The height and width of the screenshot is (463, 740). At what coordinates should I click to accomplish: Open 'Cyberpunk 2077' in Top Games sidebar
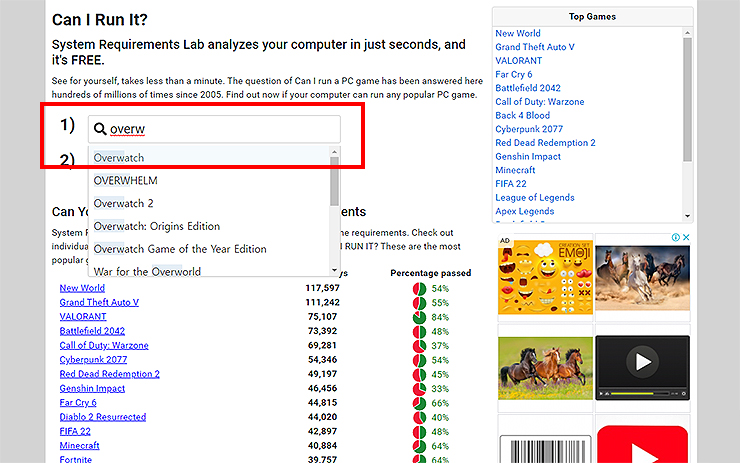click(x=529, y=129)
